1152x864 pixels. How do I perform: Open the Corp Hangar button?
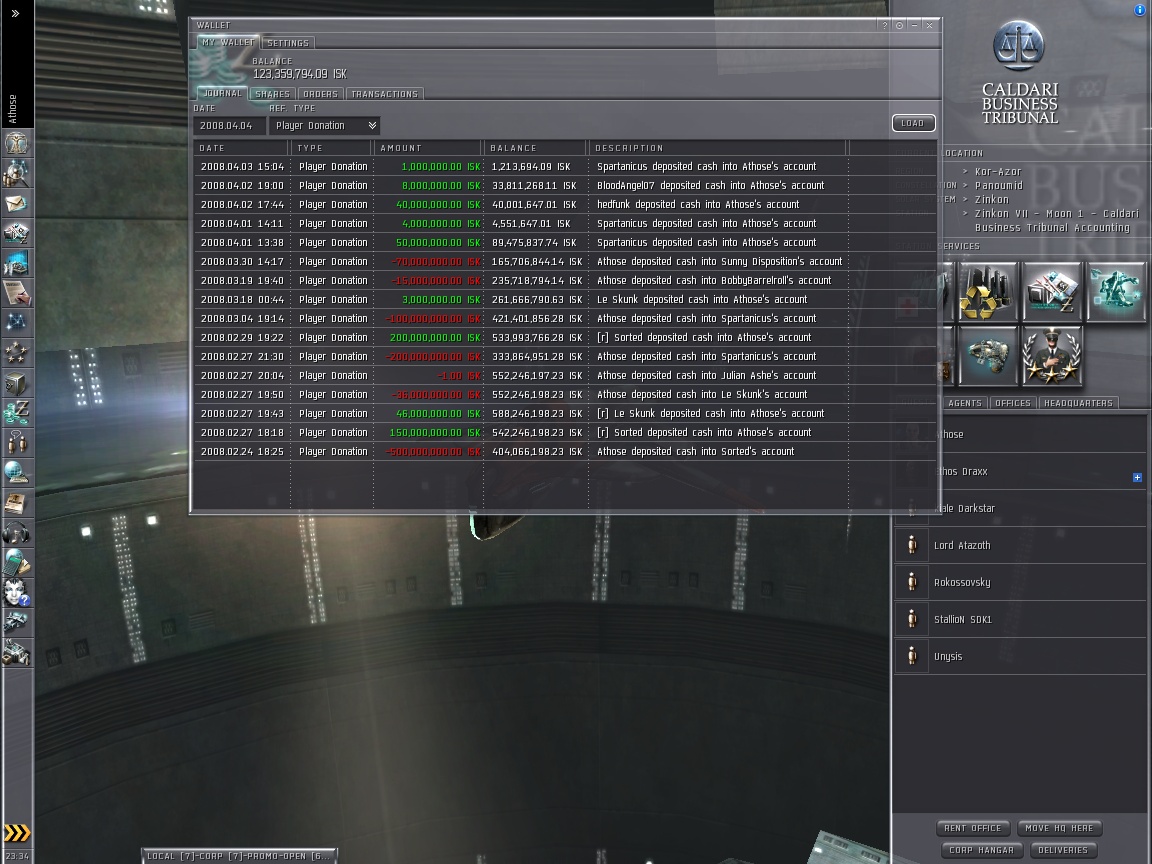(x=982, y=850)
